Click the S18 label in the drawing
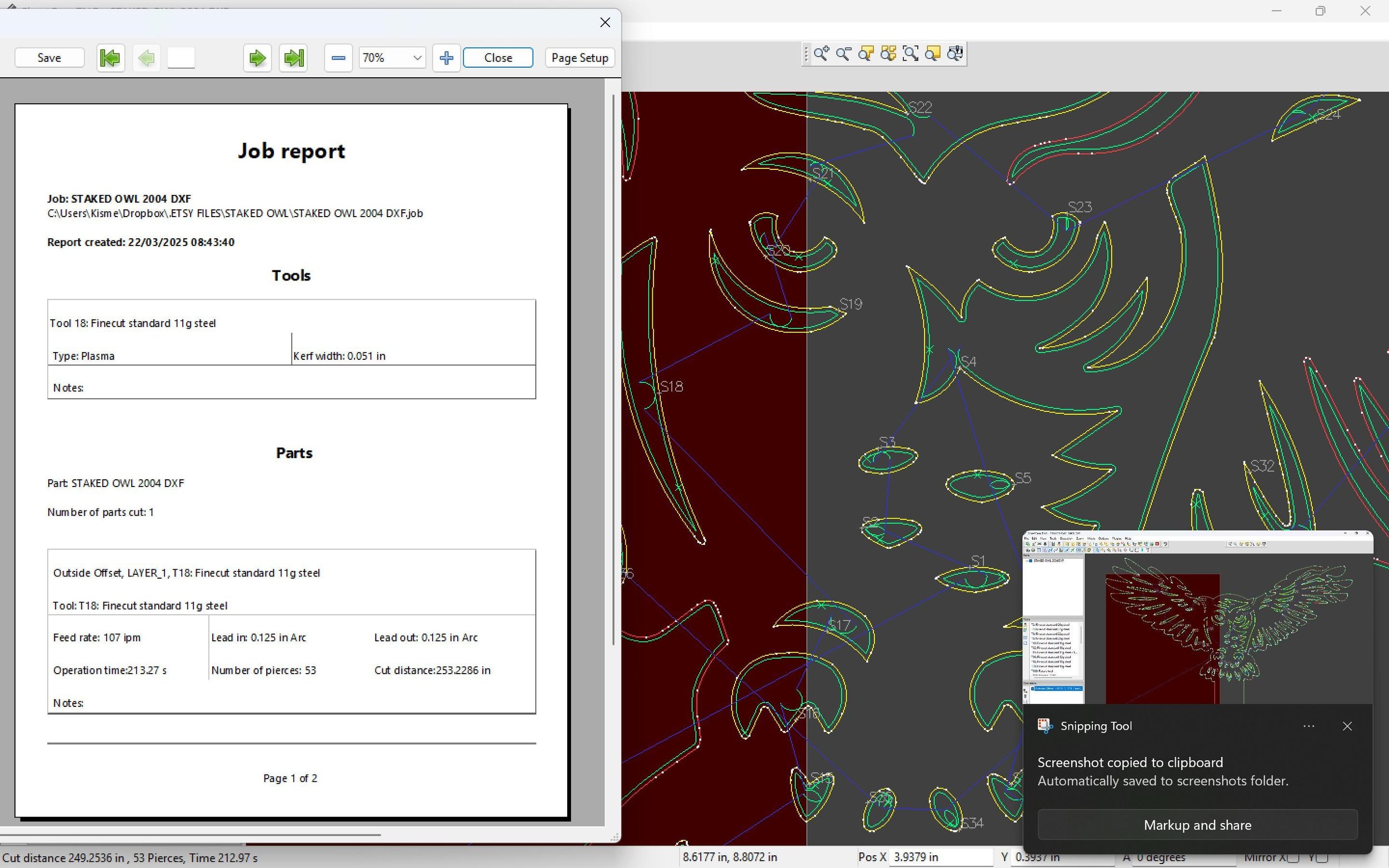1389x868 pixels. pyautogui.click(x=671, y=387)
